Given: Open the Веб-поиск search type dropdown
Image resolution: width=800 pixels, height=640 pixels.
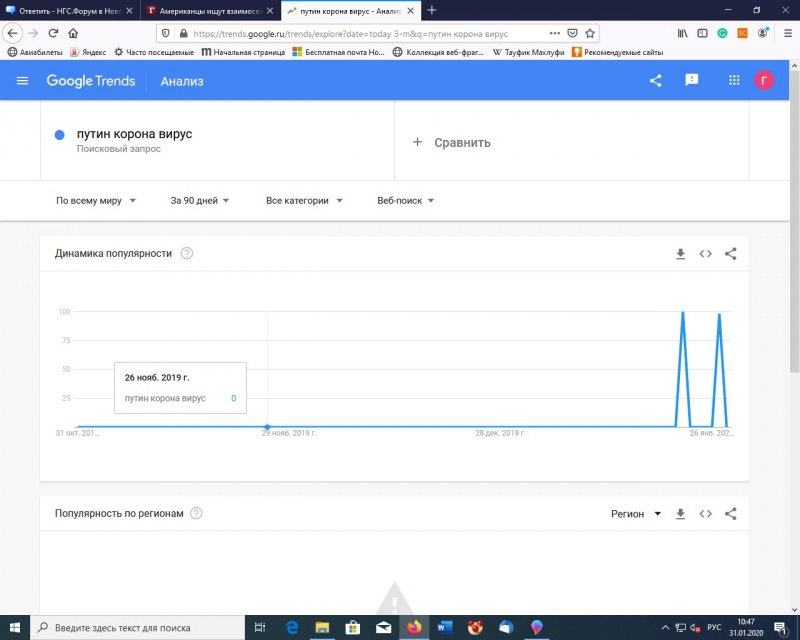Looking at the screenshot, I should [x=406, y=201].
